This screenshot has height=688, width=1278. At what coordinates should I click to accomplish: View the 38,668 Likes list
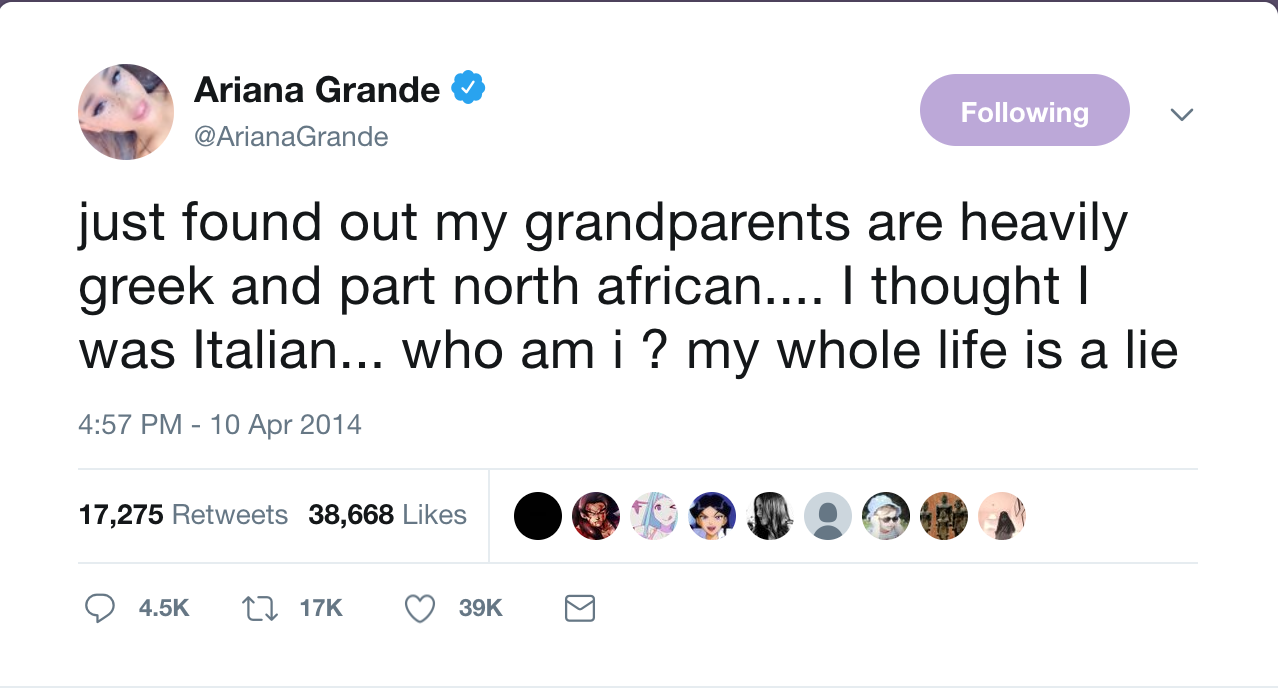tap(388, 515)
